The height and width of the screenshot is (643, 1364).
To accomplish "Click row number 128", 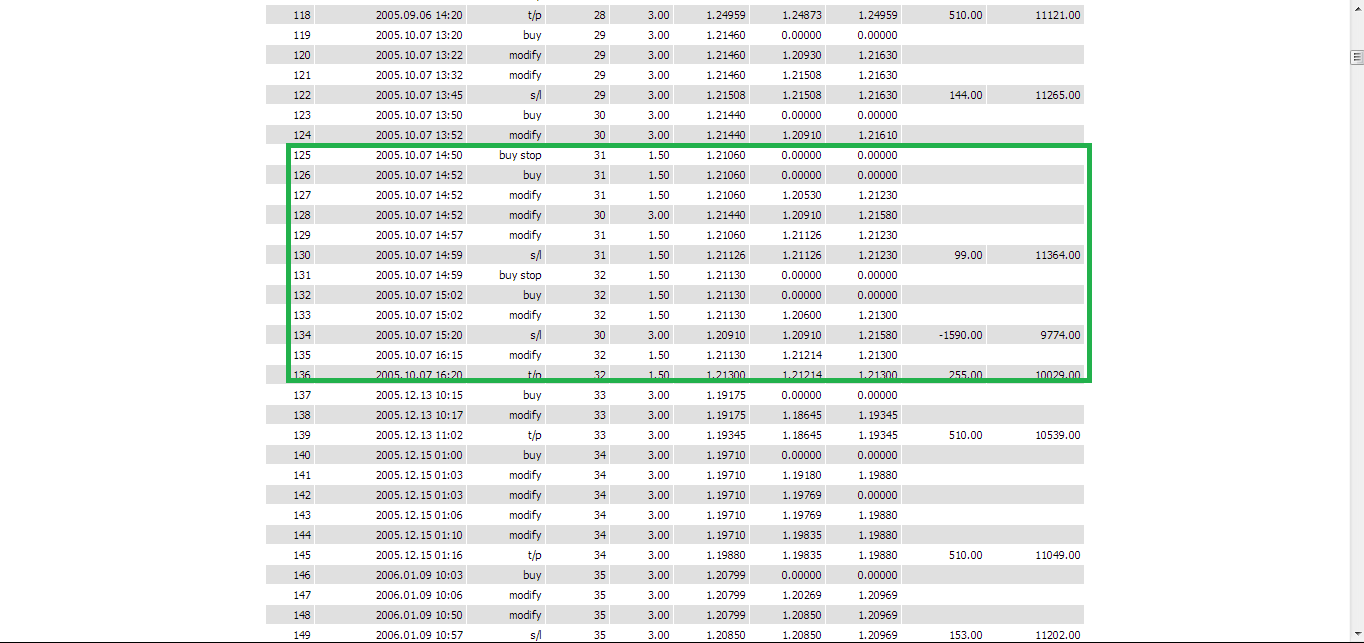I will pyautogui.click(x=302, y=215).
